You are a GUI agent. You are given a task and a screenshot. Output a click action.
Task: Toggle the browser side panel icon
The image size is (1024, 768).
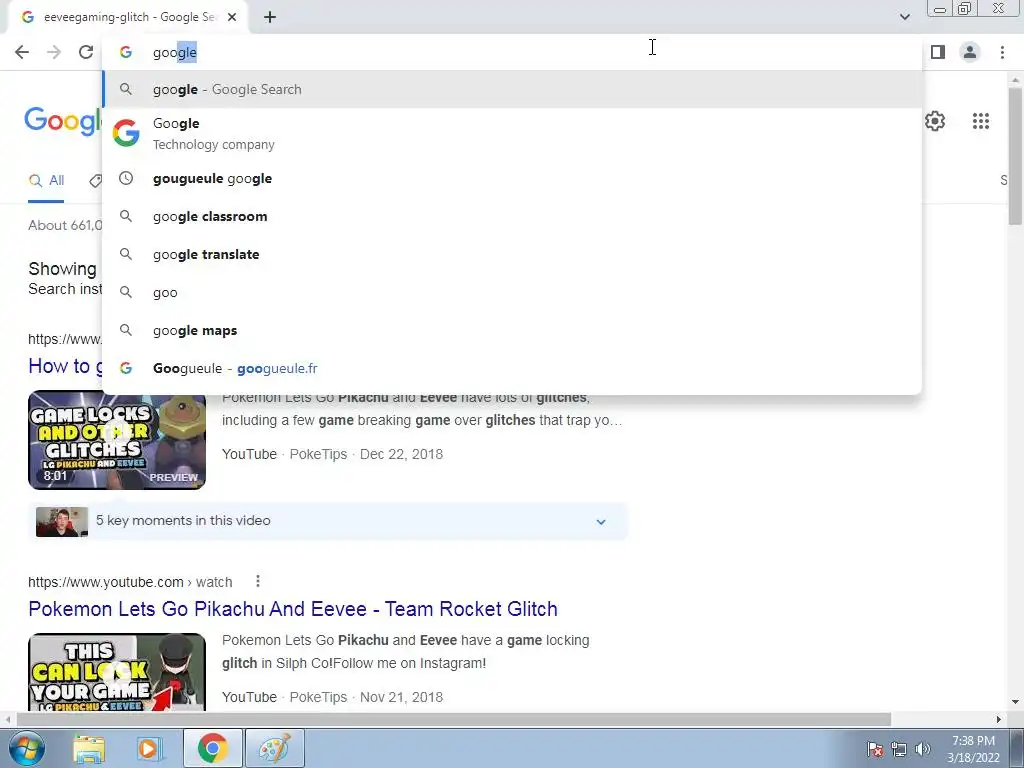pyautogui.click(x=938, y=52)
